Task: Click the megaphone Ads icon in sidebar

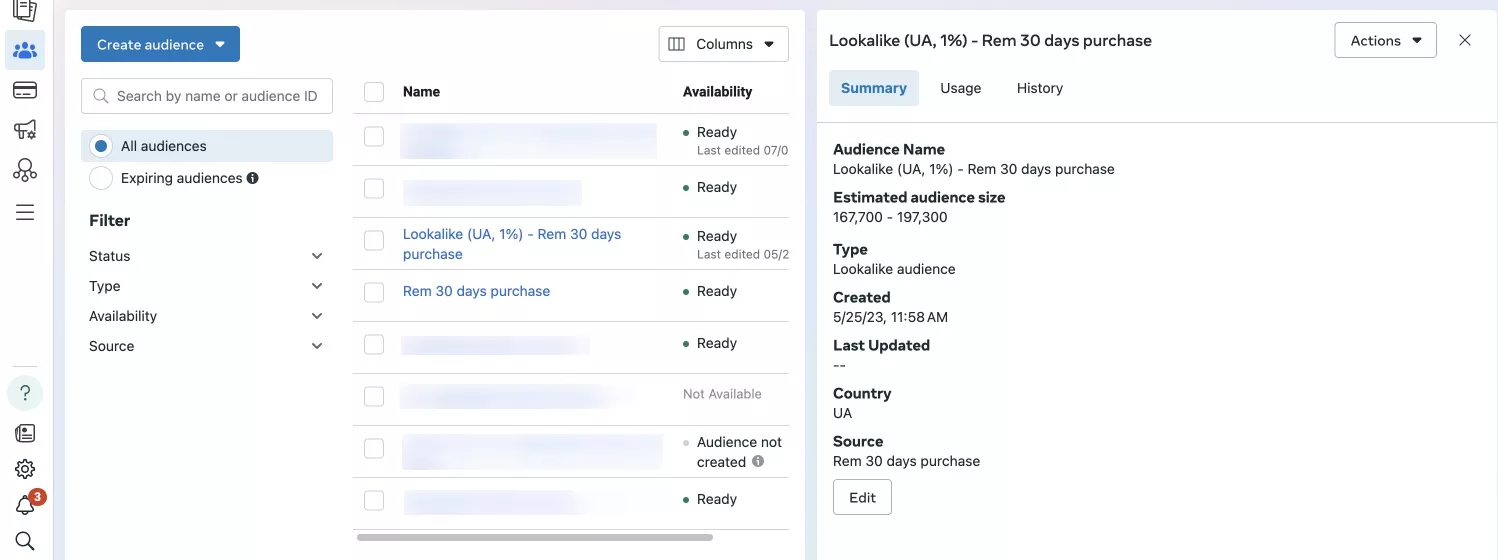Action: 25,130
